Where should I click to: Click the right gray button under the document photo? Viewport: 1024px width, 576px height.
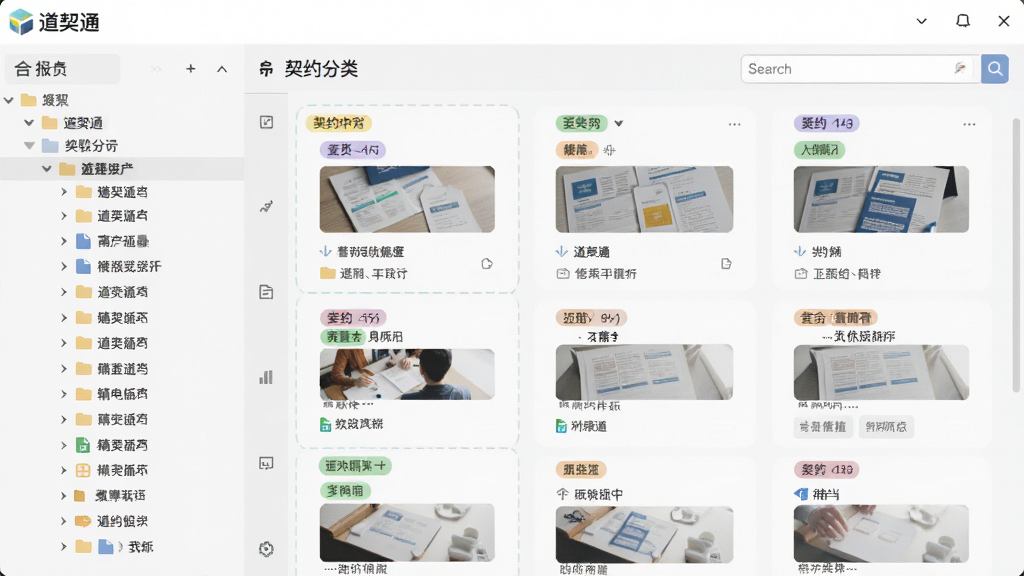[886, 426]
